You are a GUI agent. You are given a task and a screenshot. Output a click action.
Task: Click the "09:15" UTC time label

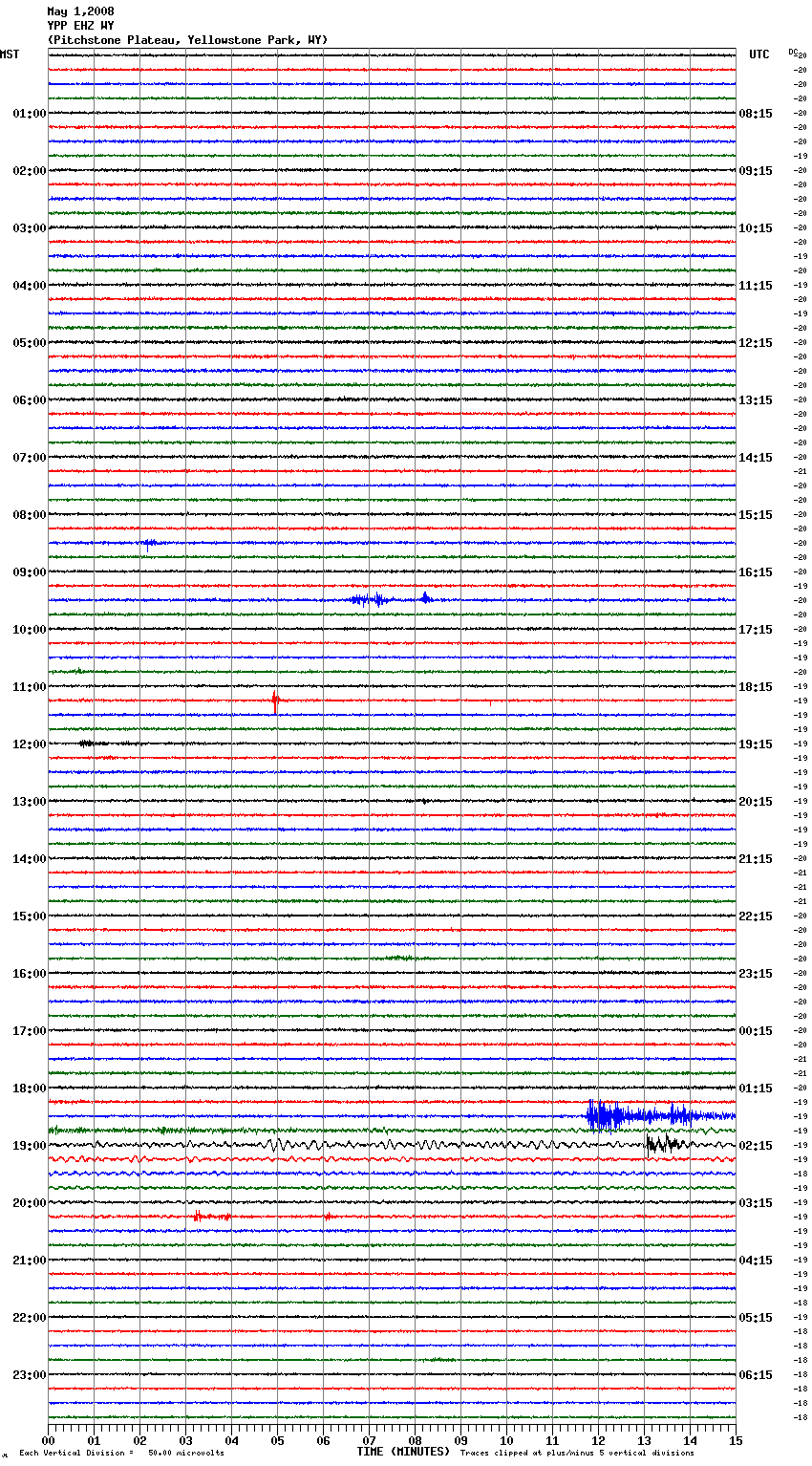pos(756,171)
